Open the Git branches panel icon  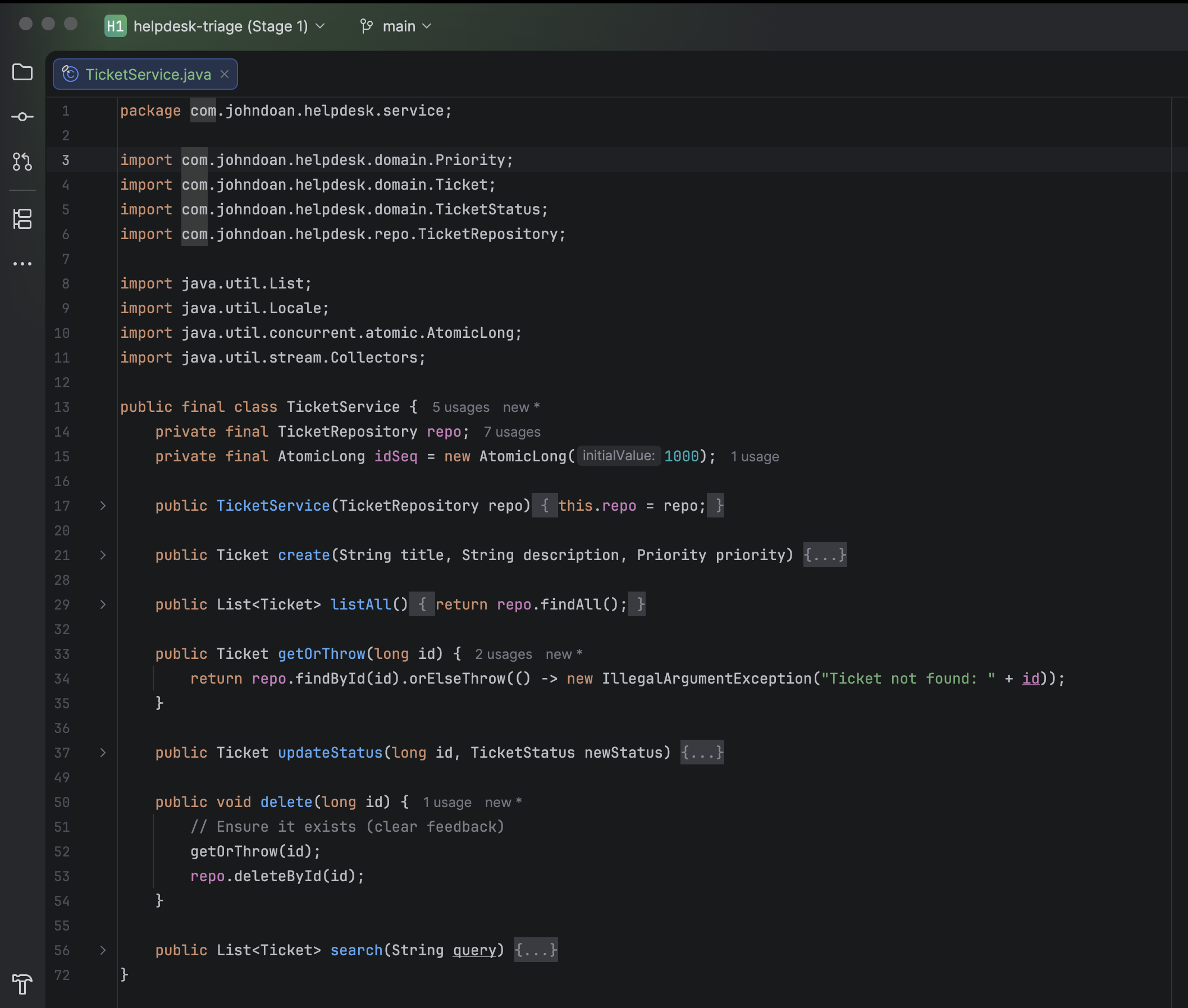tap(22, 162)
